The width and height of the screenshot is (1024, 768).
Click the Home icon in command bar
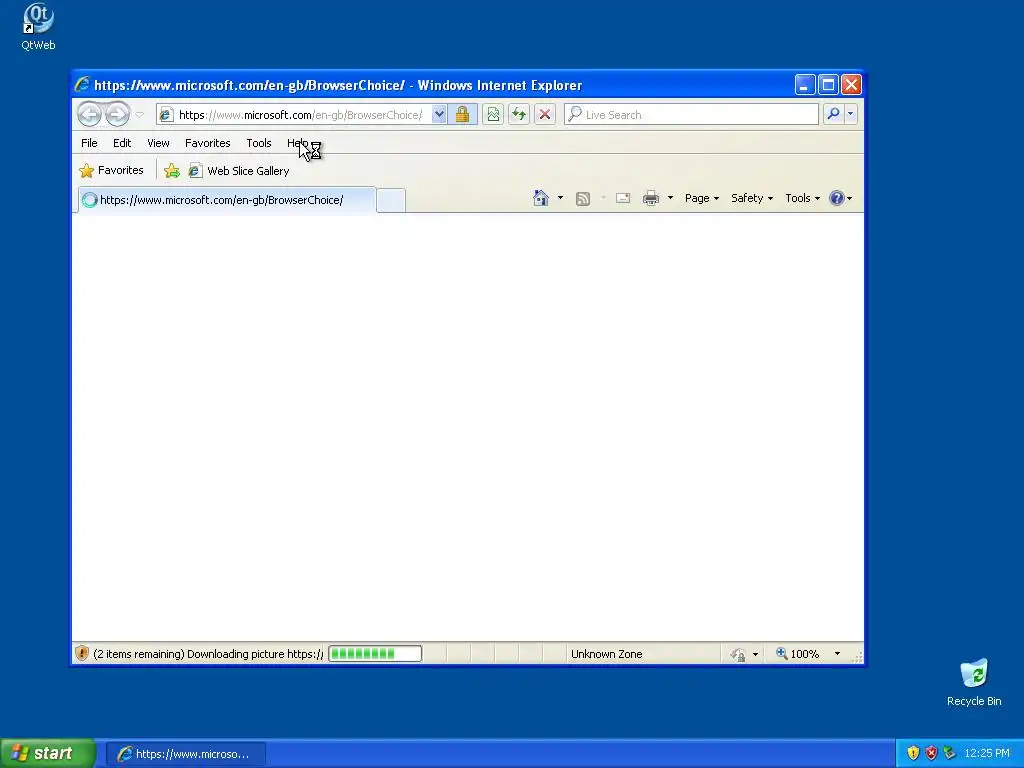[541, 198]
